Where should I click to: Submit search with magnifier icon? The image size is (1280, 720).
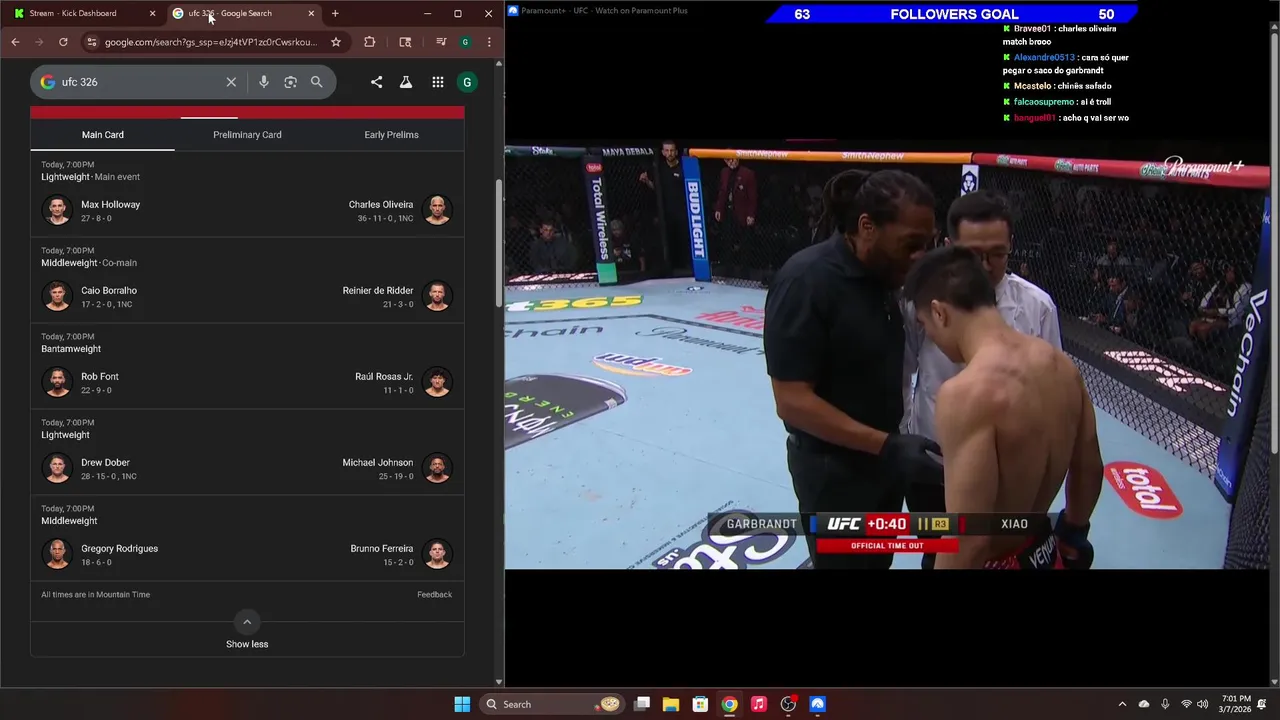coord(316,82)
